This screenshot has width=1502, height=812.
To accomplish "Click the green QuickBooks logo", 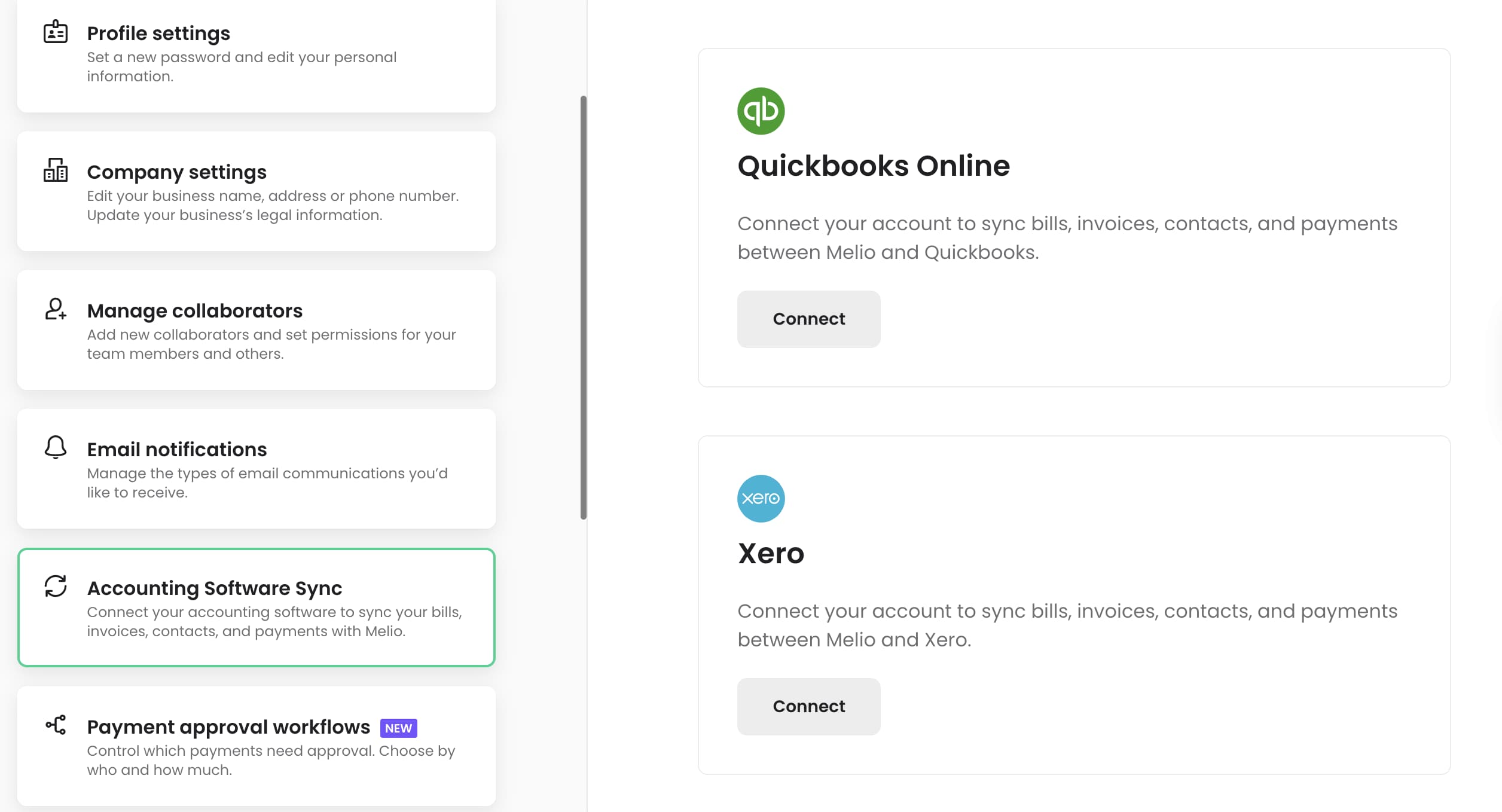I will click(x=761, y=111).
